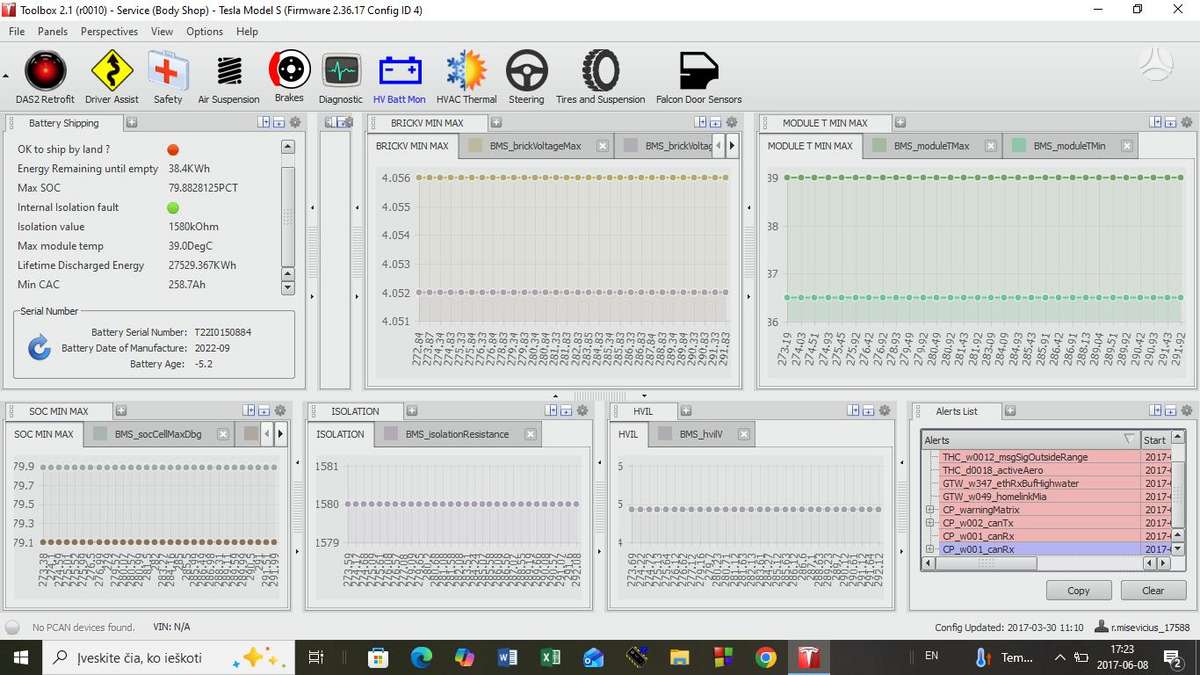Expand the CP_w002_canTx alert row
This screenshot has width=1200, height=675.
pyautogui.click(x=930, y=523)
